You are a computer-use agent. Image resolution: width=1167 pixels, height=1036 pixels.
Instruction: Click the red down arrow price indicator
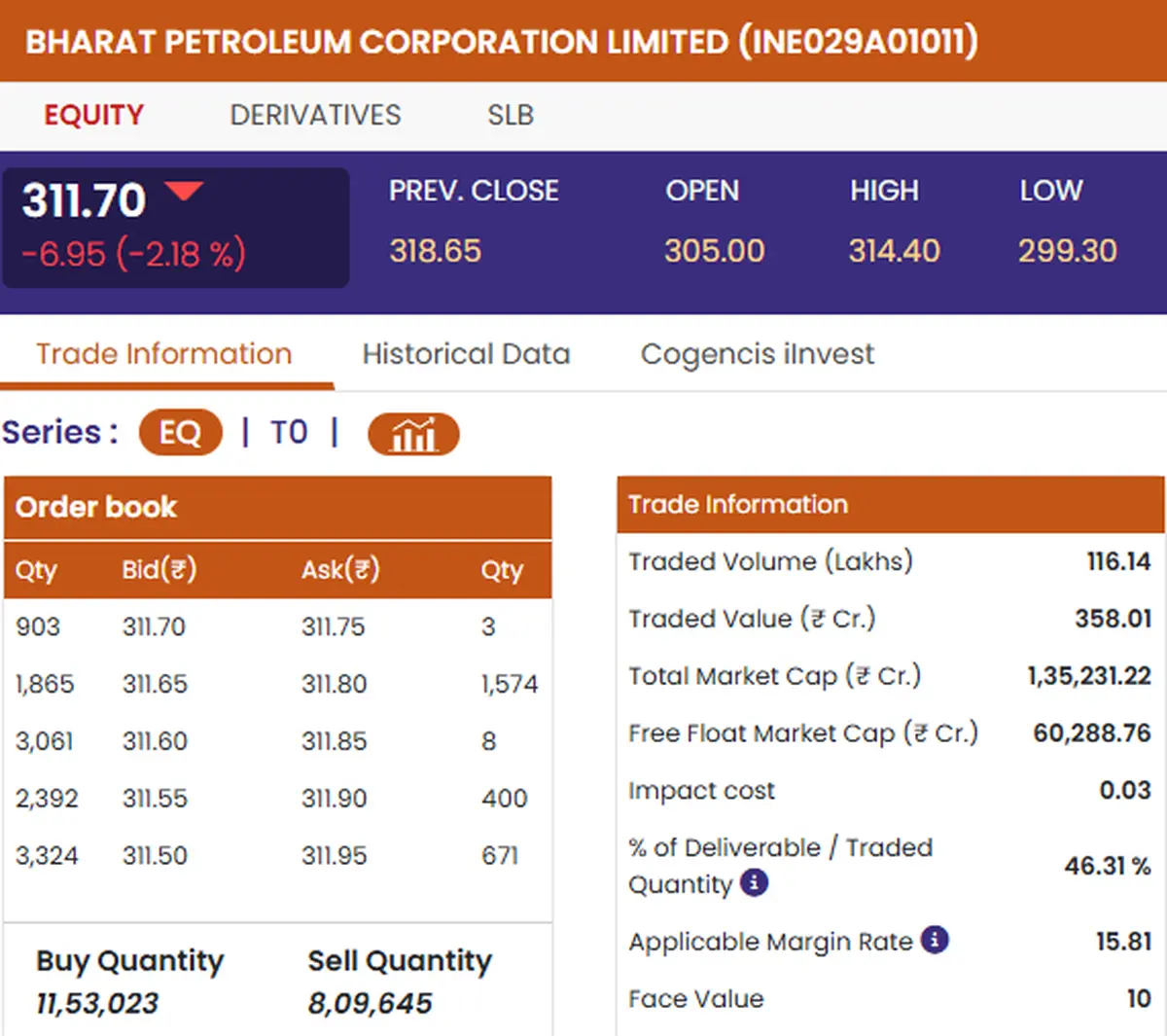pos(184,190)
